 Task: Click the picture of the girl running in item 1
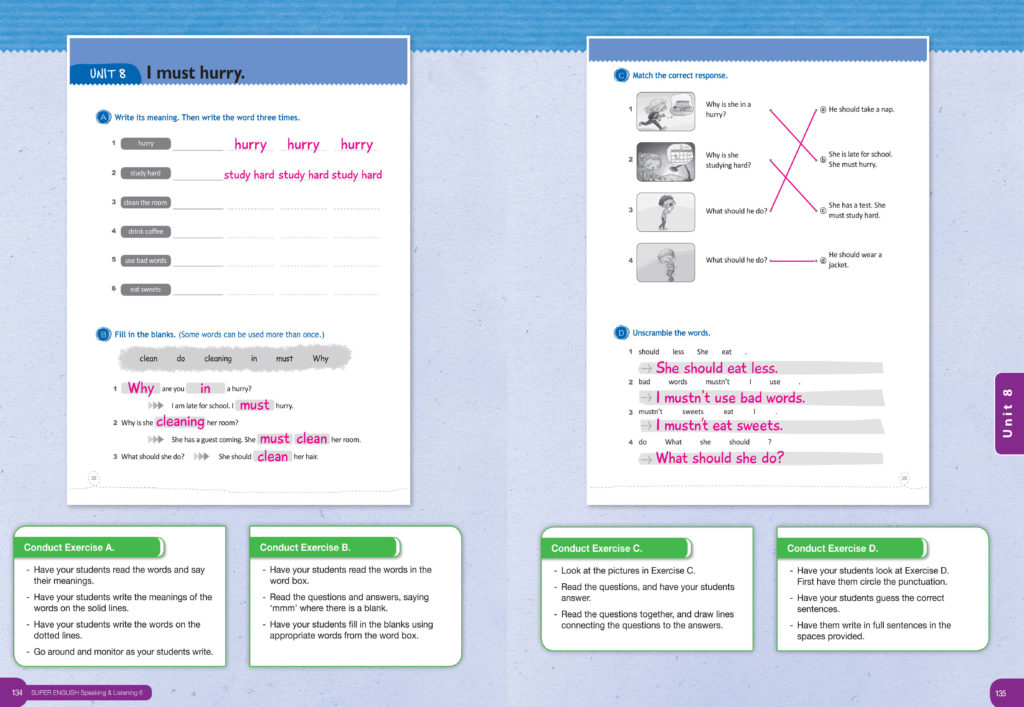(x=666, y=111)
